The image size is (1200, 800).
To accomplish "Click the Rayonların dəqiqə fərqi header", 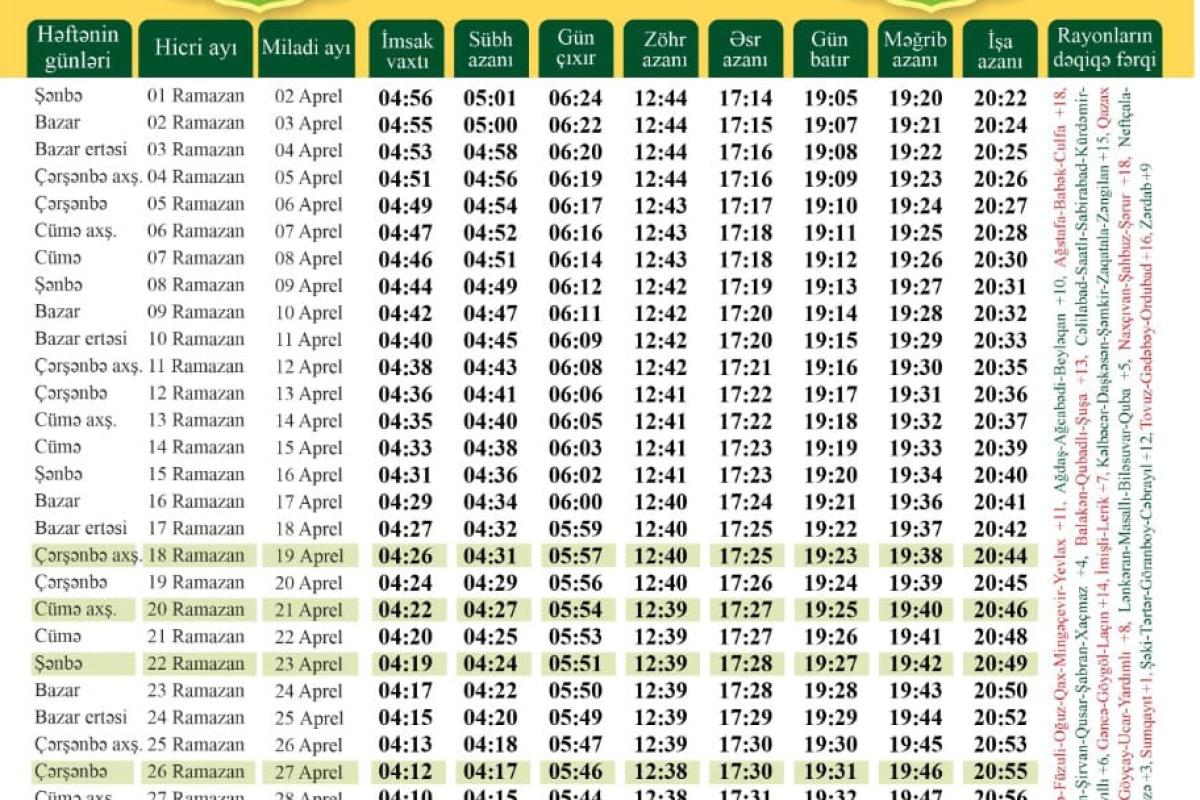I will 1105,50.
